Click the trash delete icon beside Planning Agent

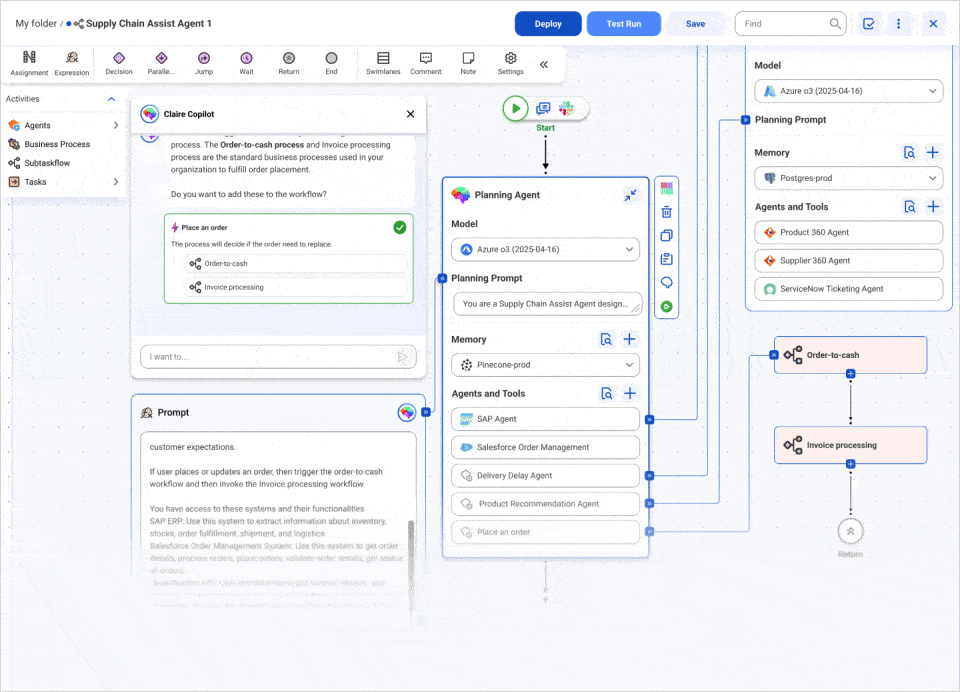point(667,212)
